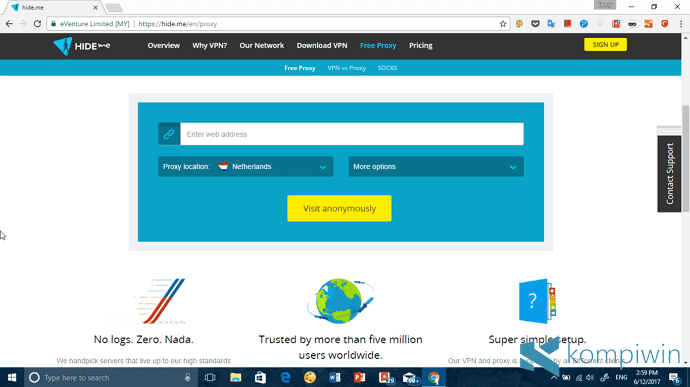
Task: Open Word from the taskbar
Action: [334, 377]
